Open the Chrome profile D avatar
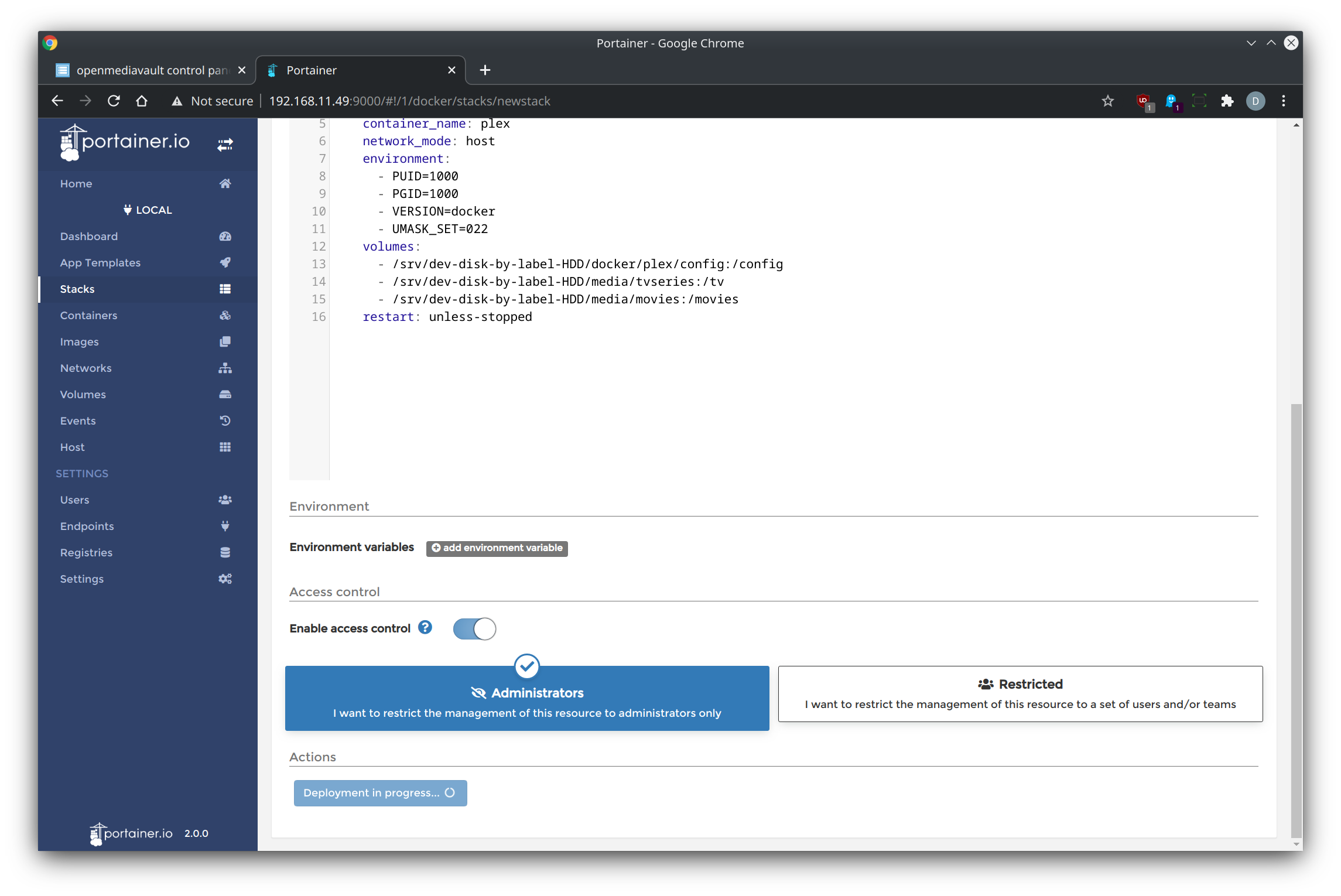 click(1255, 101)
